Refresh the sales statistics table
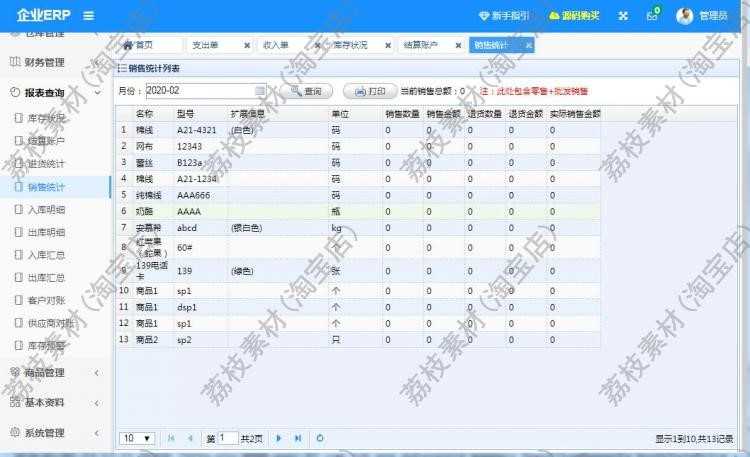 [320, 438]
